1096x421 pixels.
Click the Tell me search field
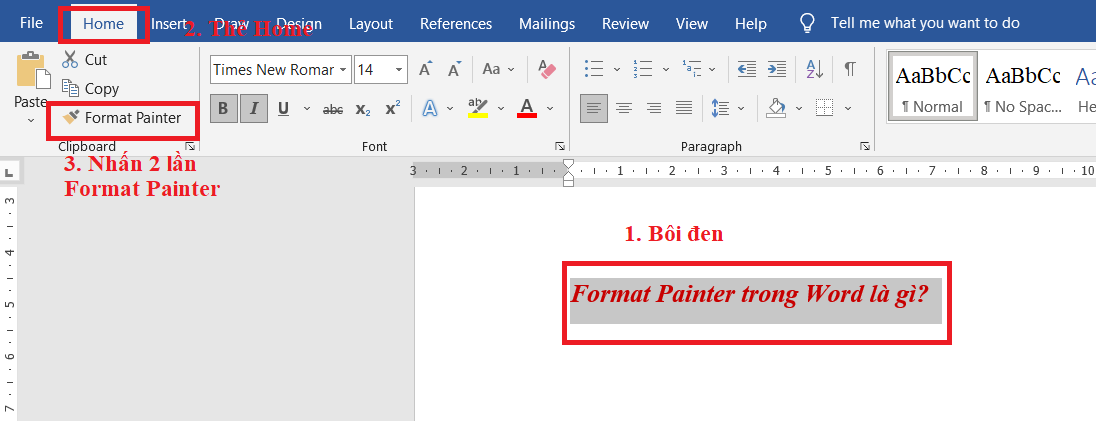point(925,24)
